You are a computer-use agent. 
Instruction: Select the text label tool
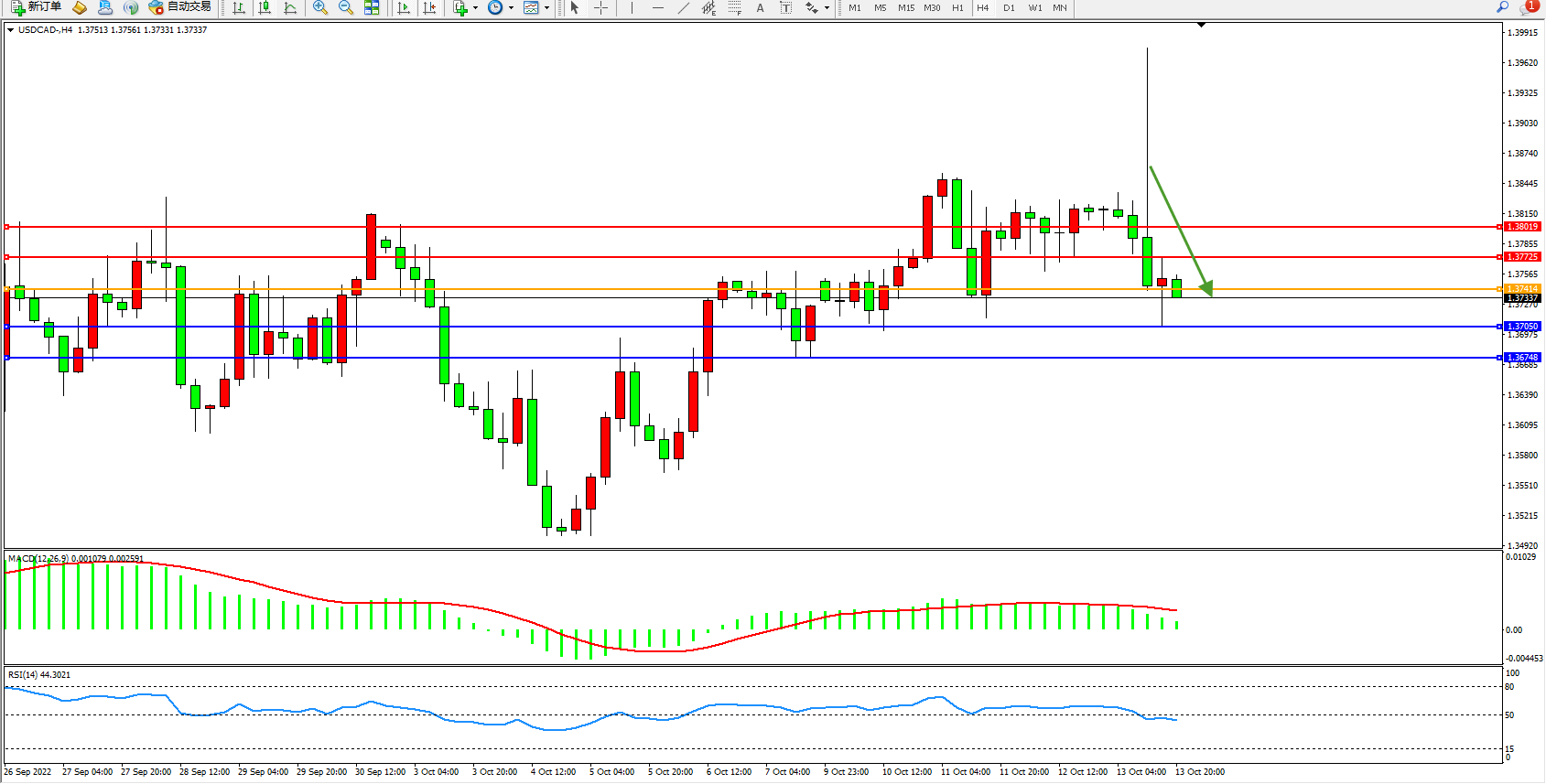[x=760, y=7]
